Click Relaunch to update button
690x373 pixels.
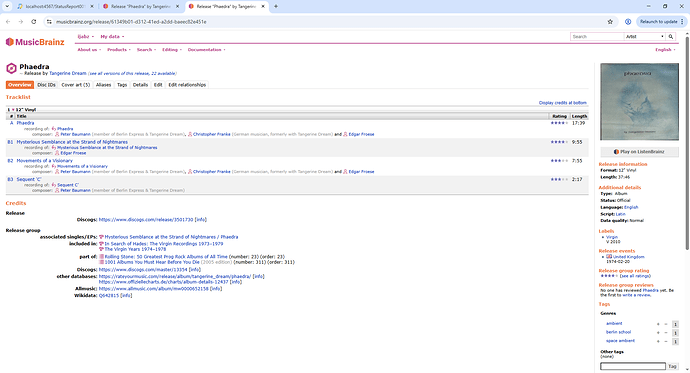coord(661,22)
